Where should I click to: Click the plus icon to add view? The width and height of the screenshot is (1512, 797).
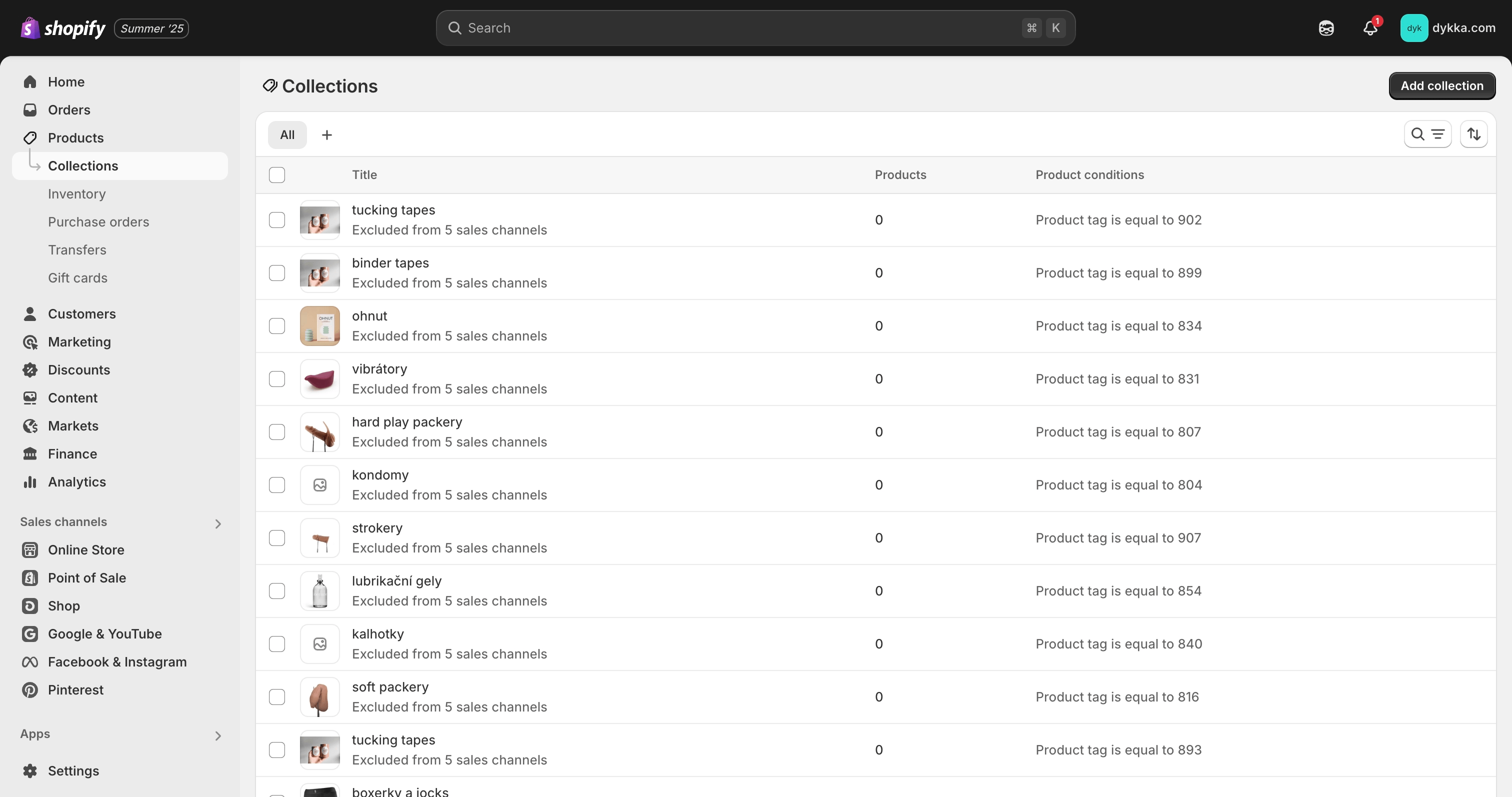(327, 135)
